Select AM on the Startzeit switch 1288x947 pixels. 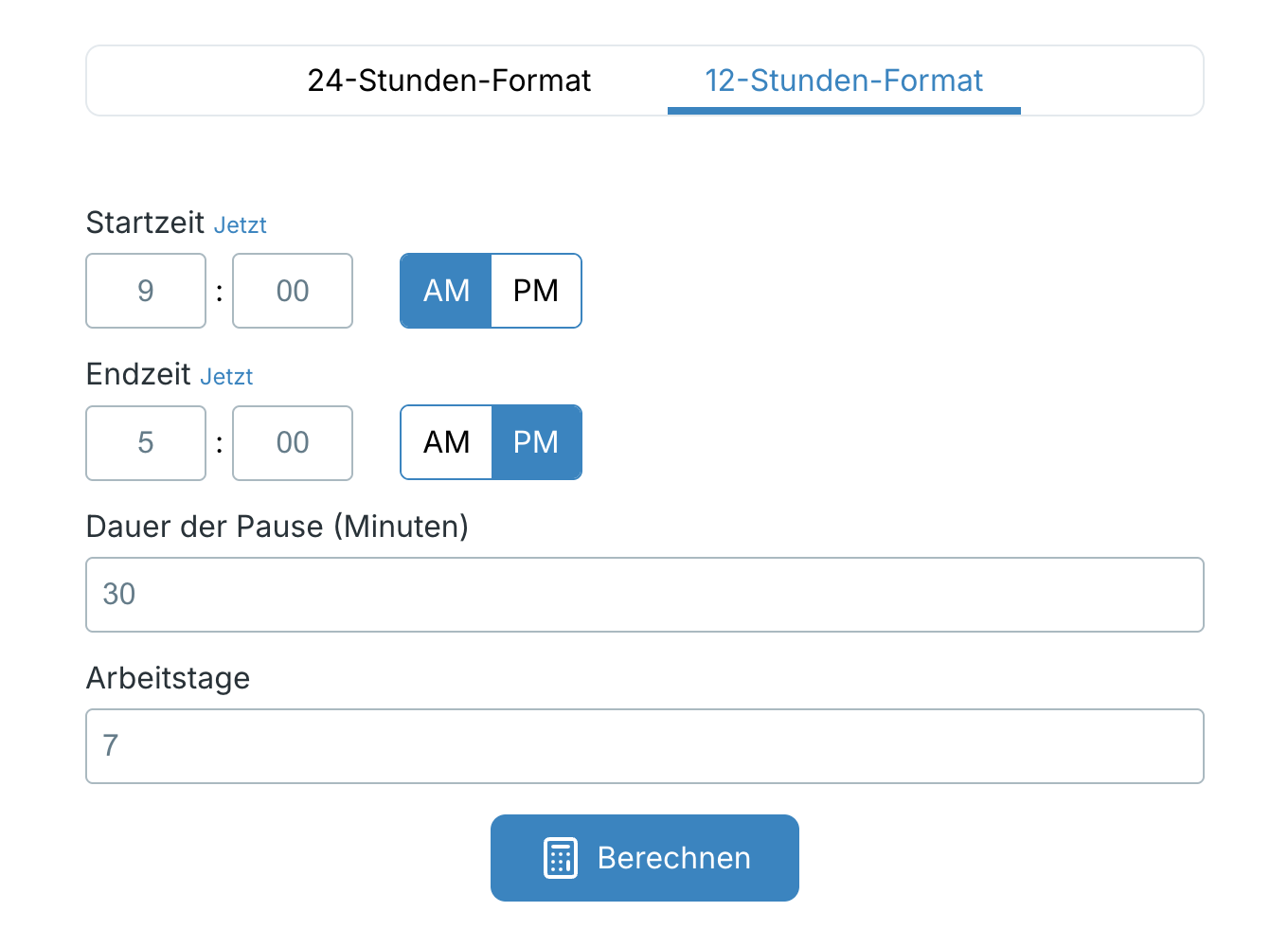(445, 291)
